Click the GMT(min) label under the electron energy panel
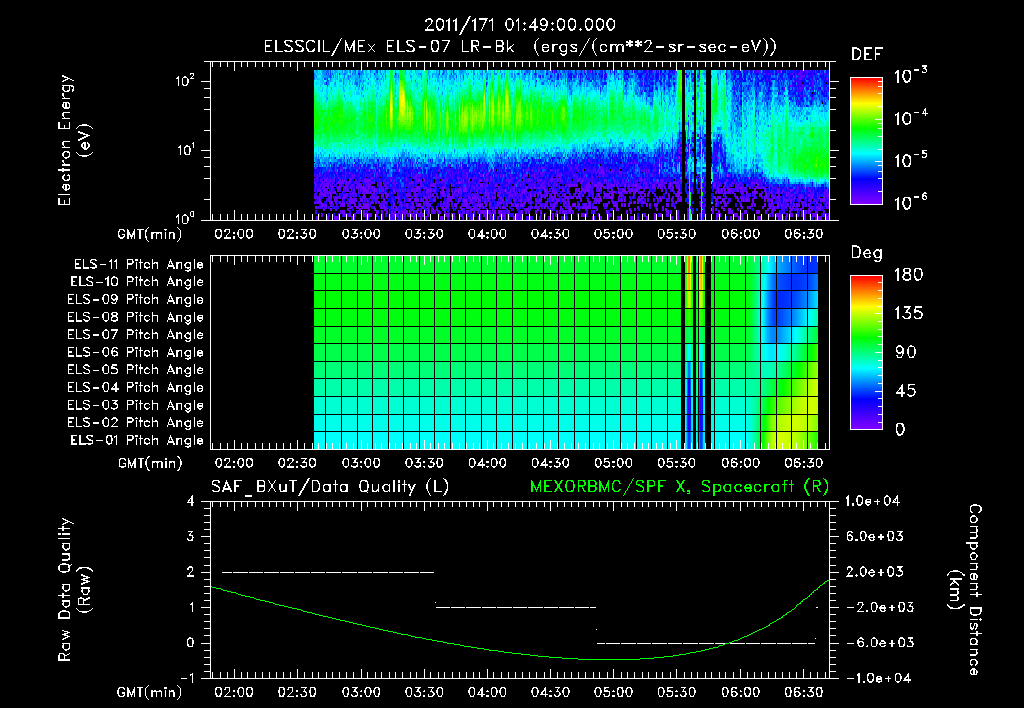This screenshot has height=708, width=1024. [x=150, y=234]
